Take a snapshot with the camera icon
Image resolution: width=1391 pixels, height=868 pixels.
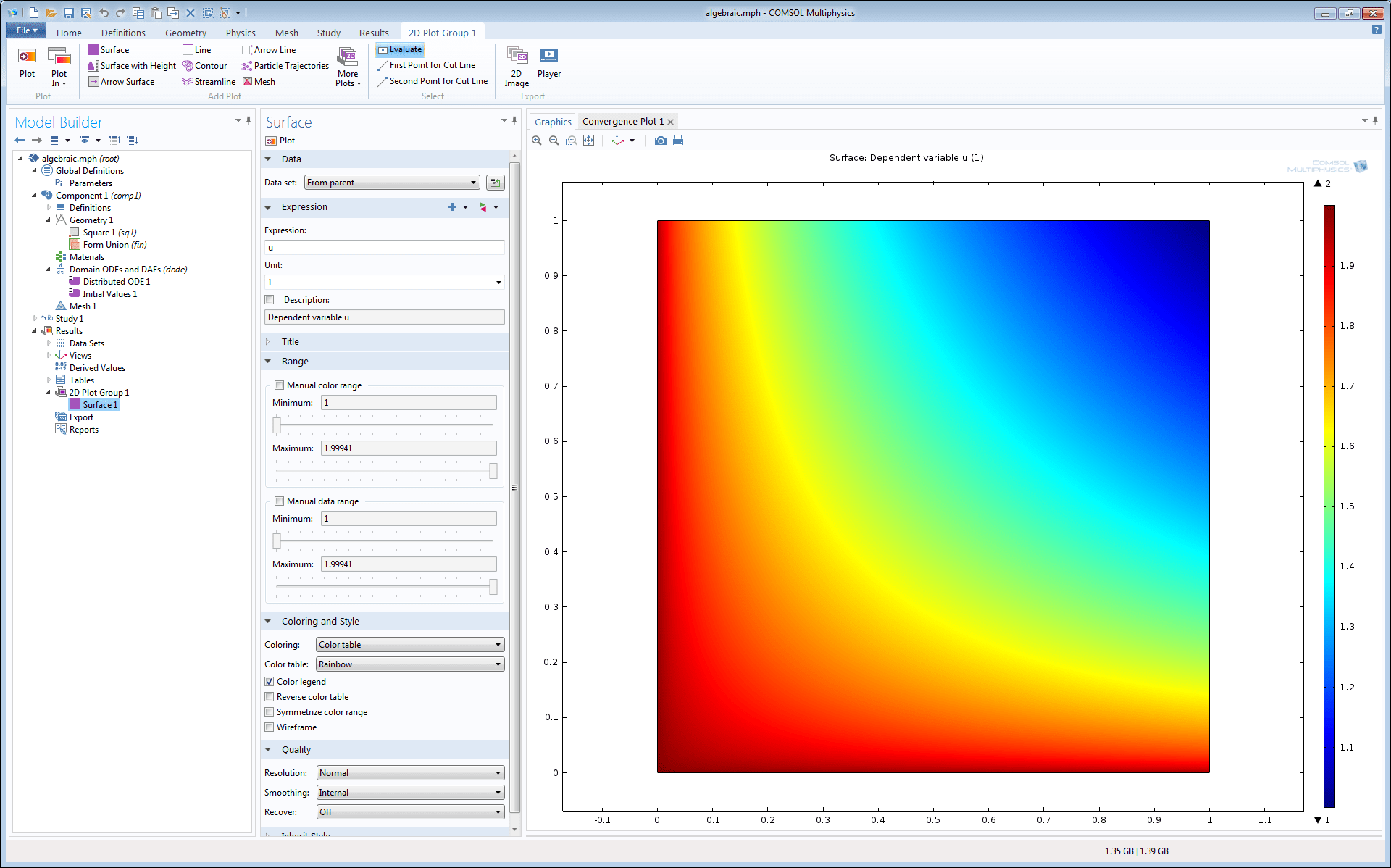click(660, 141)
